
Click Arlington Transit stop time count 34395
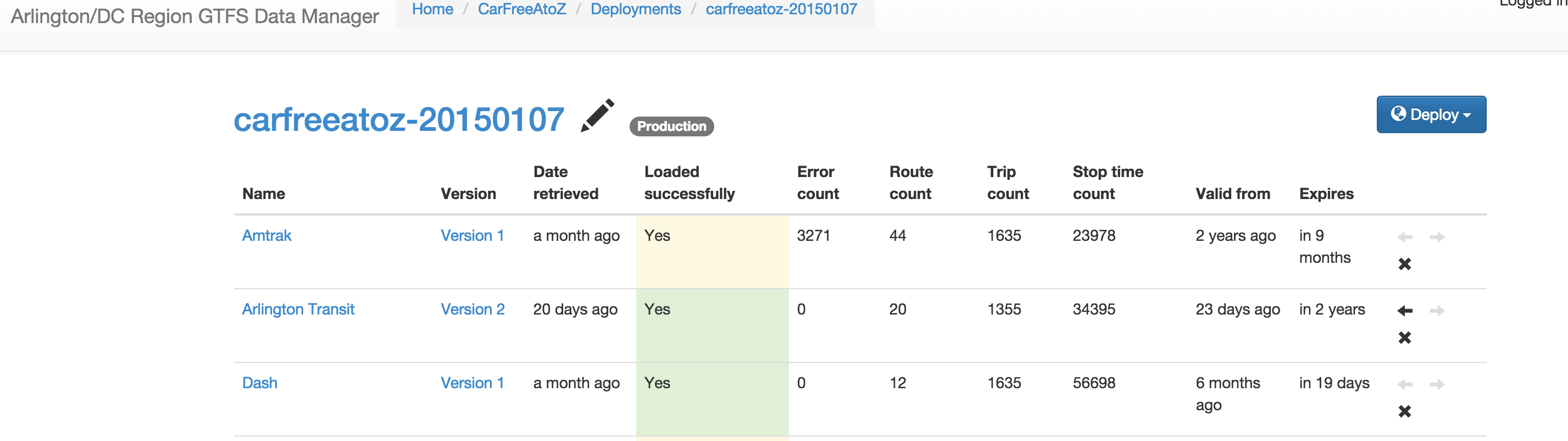click(1094, 310)
